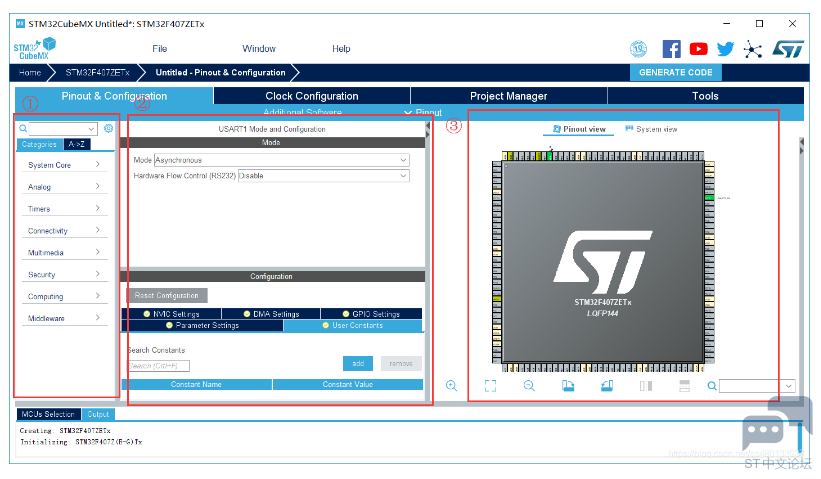Click the fit-to-screen frame icon
This screenshot has width=821, height=479.
(490, 385)
